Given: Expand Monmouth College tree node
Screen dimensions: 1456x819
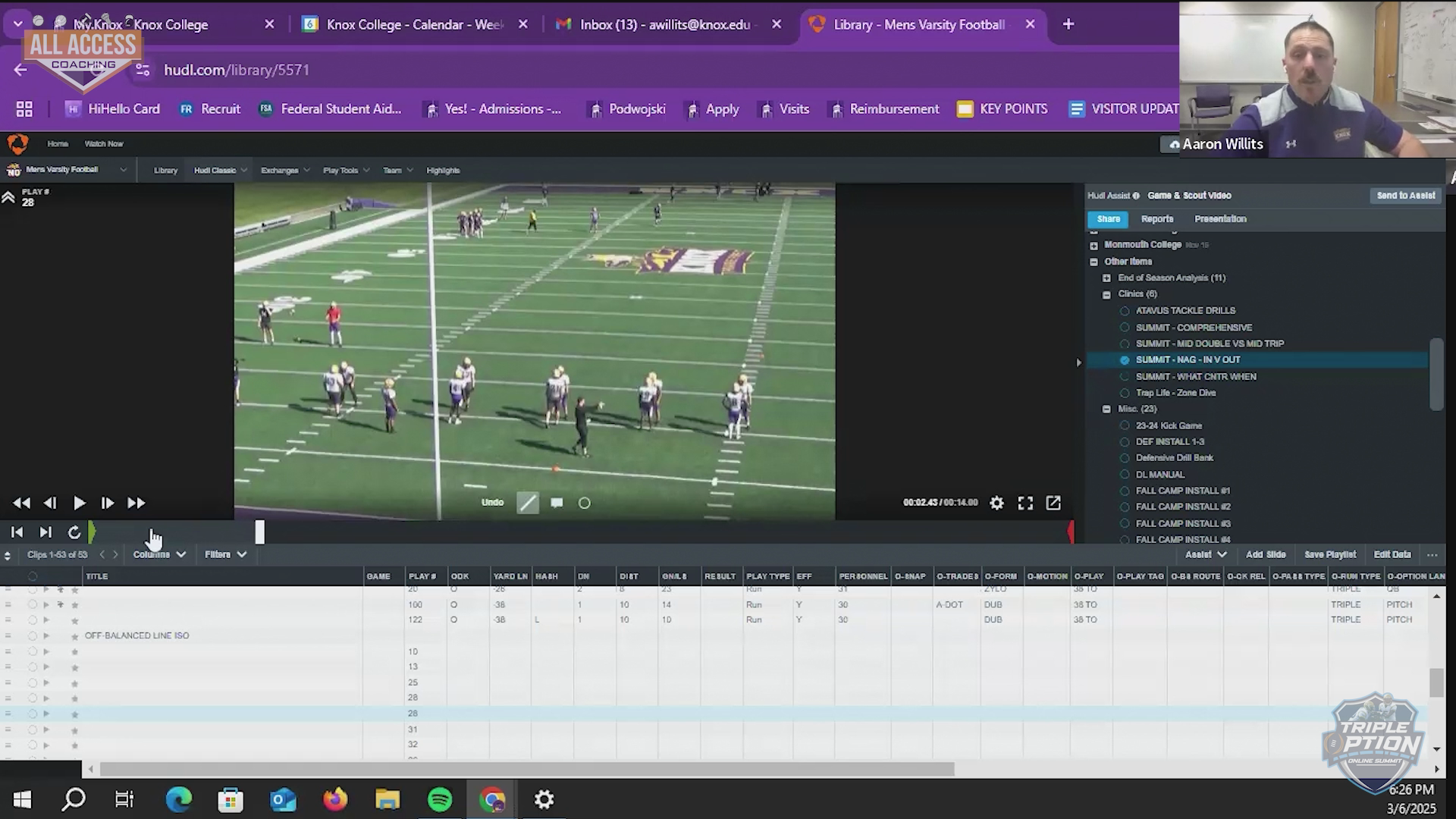Looking at the screenshot, I should click(x=1094, y=245).
